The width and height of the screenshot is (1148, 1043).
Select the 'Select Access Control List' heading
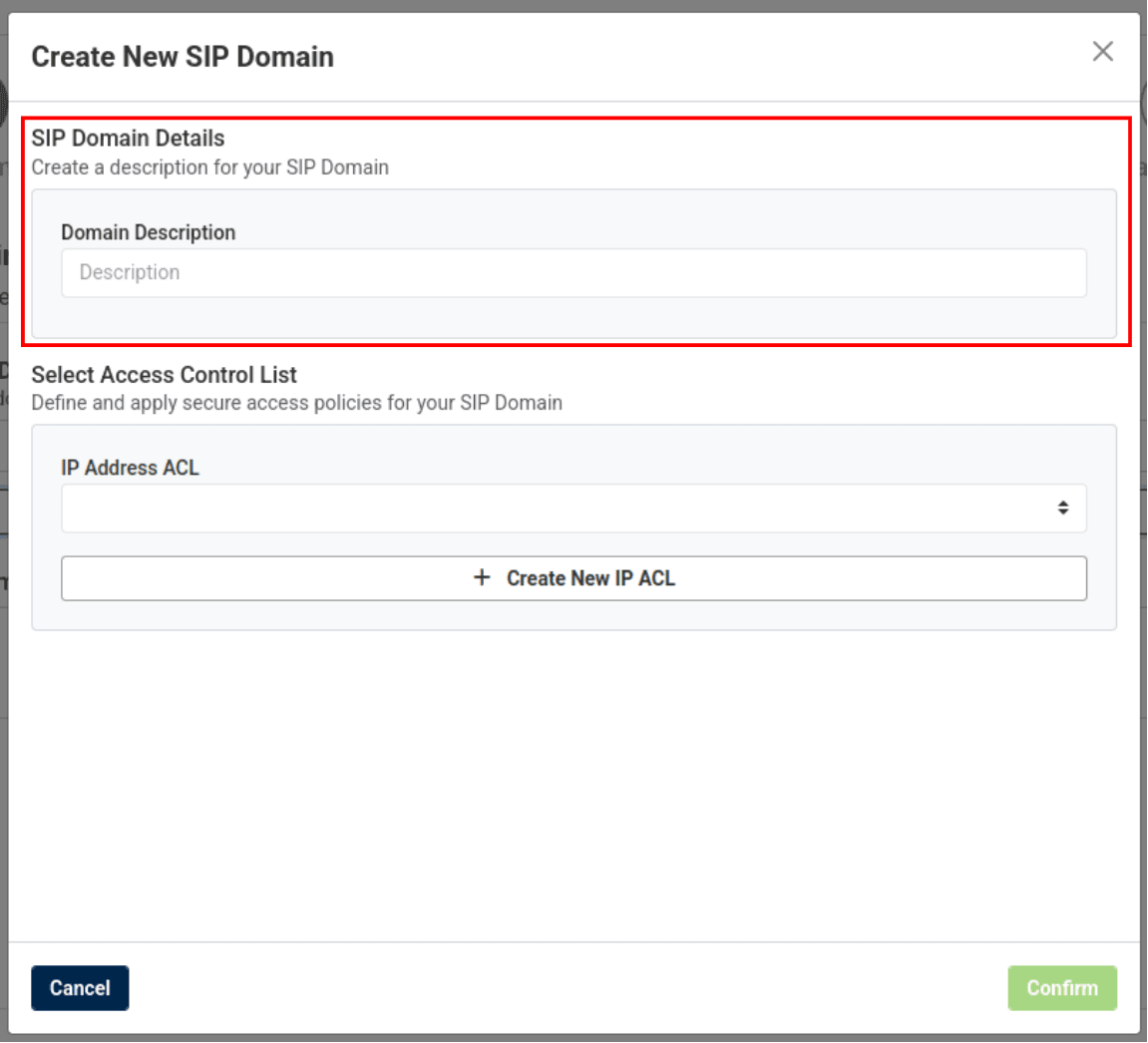click(165, 375)
